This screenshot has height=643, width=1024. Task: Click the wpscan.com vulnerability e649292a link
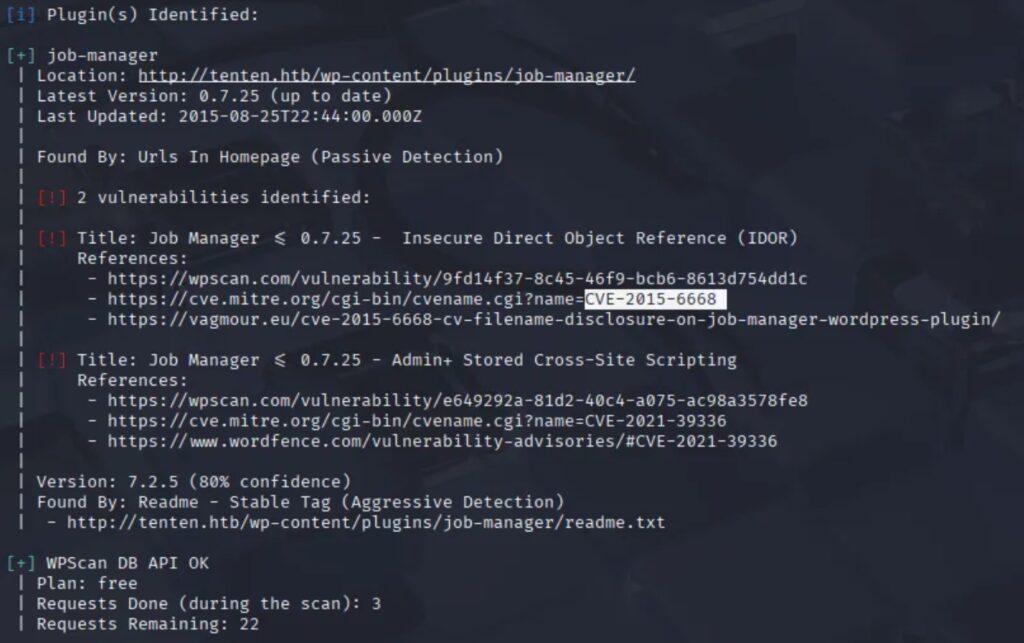click(x=457, y=400)
